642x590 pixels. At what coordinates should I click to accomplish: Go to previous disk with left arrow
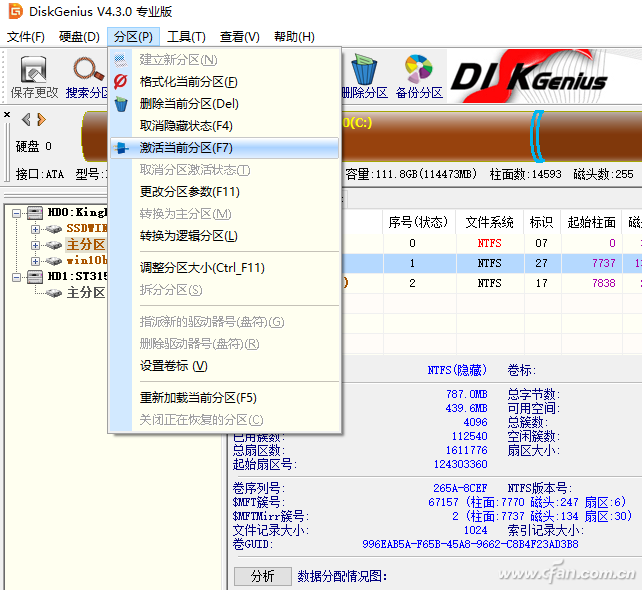(x=26, y=120)
